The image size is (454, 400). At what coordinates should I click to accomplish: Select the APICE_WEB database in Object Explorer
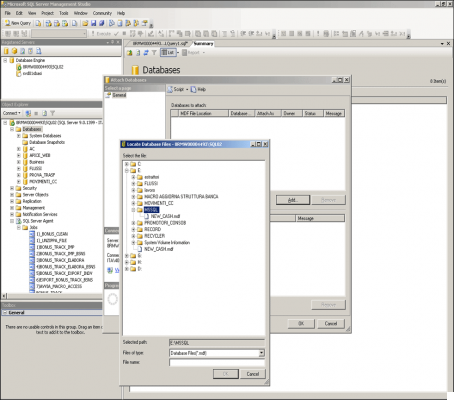click(x=39, y=155)
